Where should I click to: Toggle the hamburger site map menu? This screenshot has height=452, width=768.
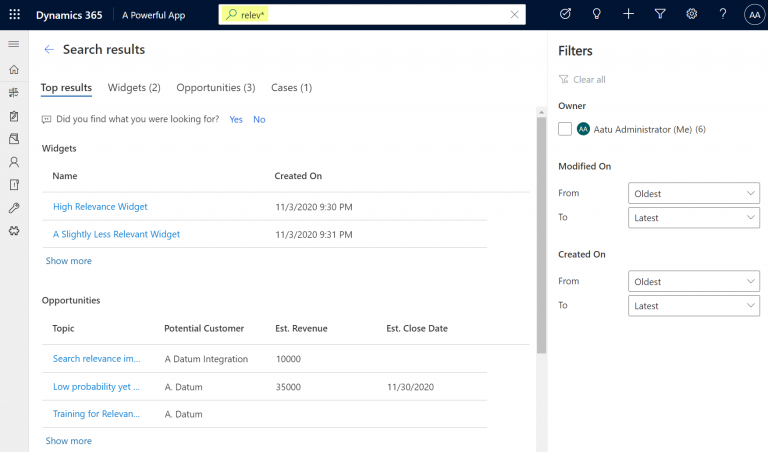click(14, 44)
